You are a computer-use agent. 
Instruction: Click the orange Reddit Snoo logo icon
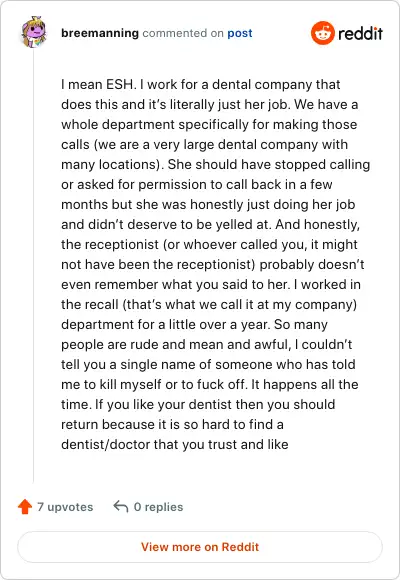[x=323, y=33]
